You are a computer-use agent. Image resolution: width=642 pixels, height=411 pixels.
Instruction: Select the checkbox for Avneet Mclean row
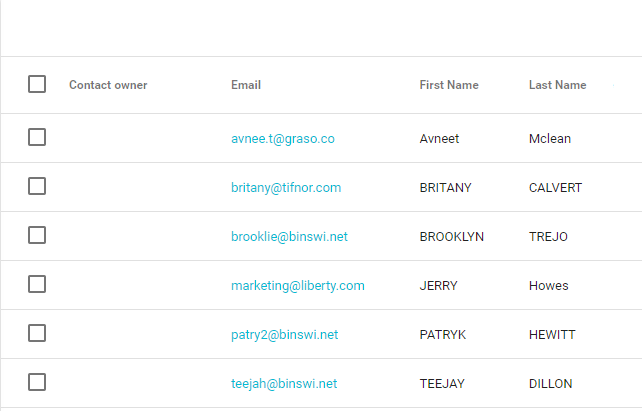pos(37,137)
